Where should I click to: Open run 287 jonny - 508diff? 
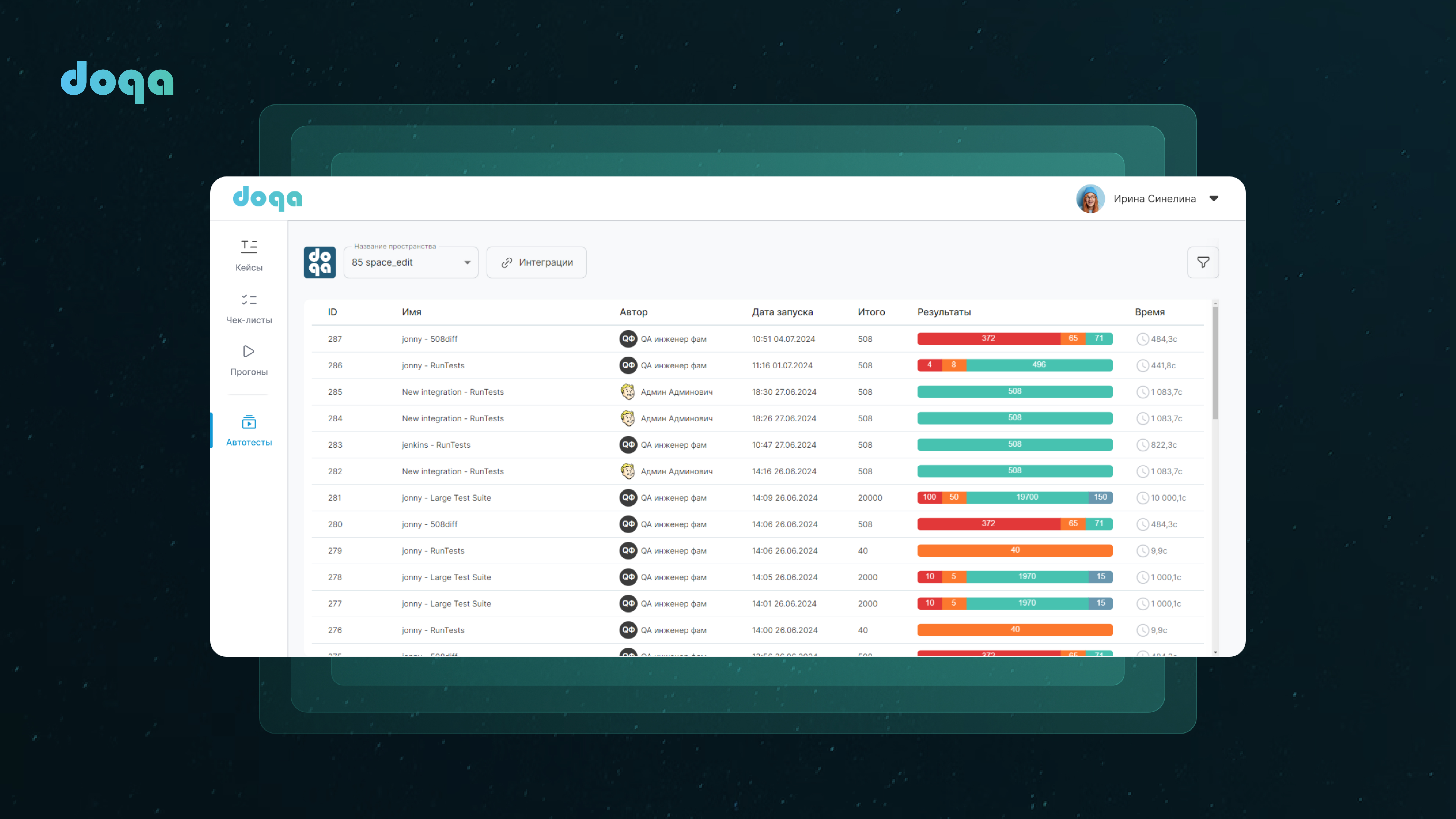pos(430,339)
